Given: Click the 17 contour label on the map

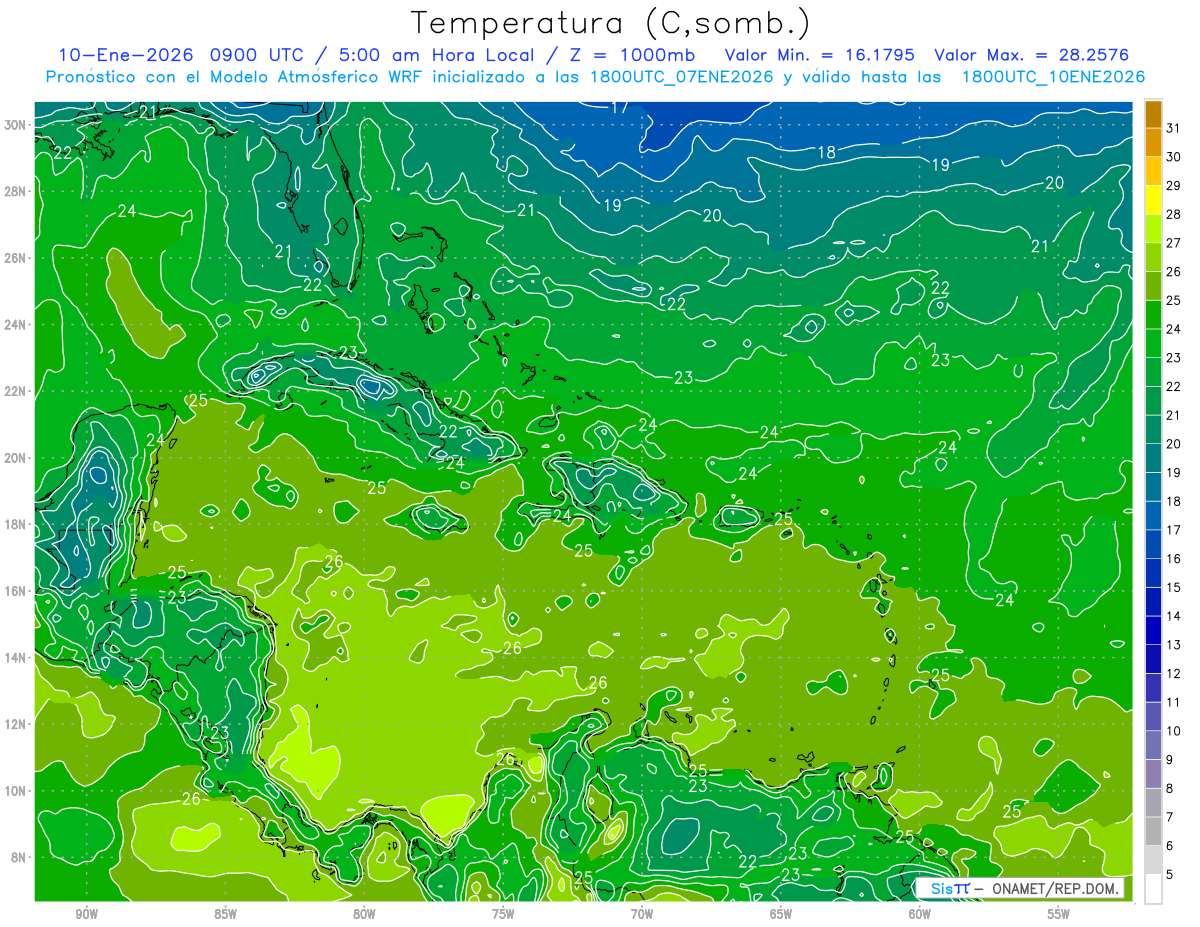Looking at the screenshot, I should pyautogui.click(x=620, y=107).
